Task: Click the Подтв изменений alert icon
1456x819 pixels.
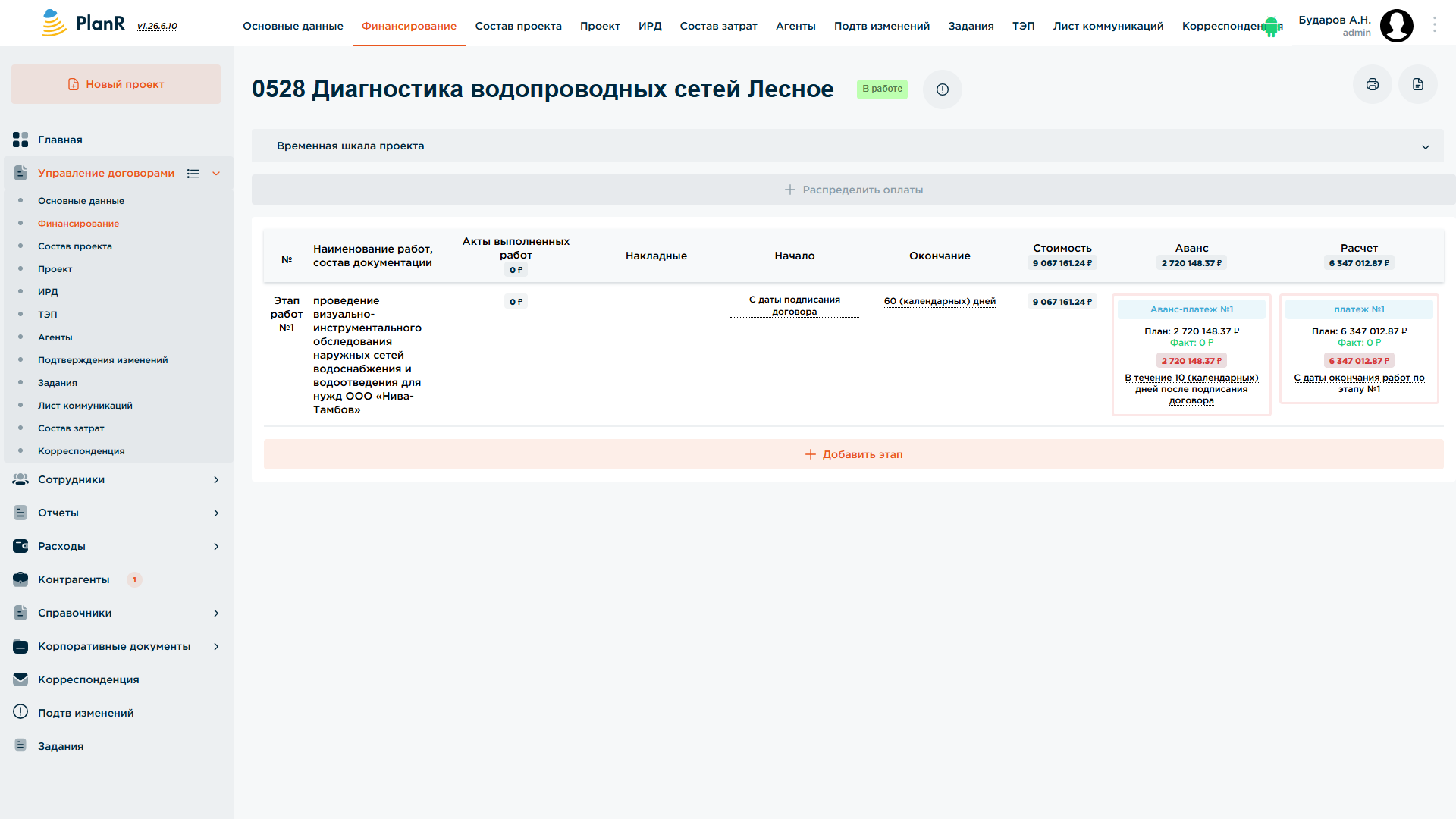Action: click(x=20, y=712)
